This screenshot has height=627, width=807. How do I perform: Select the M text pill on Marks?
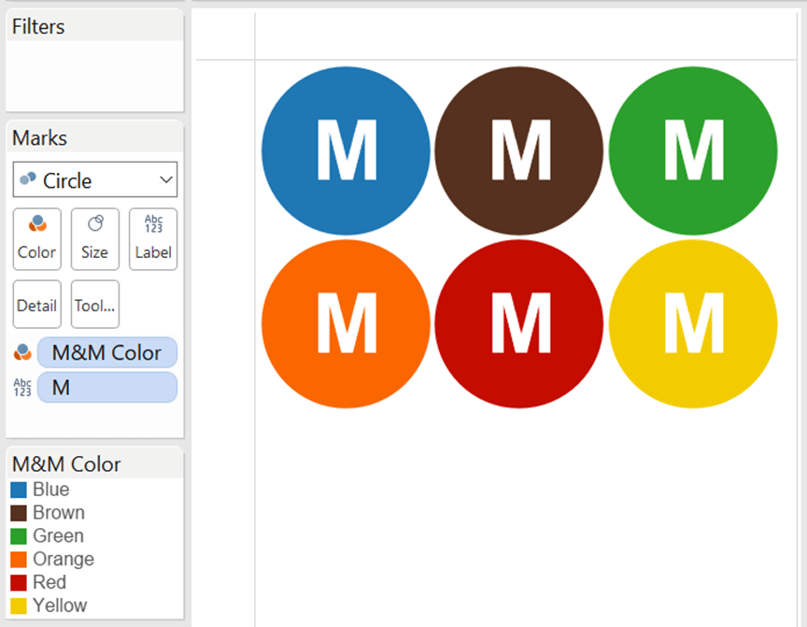pos(106,387)
